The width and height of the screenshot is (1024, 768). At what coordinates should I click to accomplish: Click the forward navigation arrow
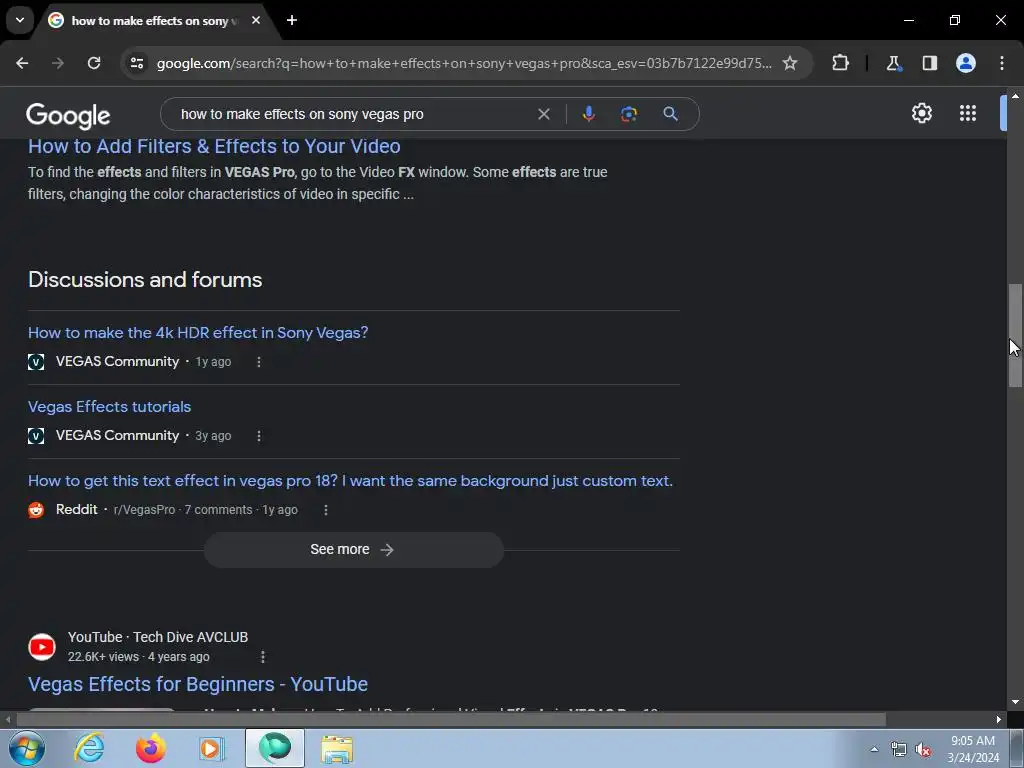[x=58, y=63]
